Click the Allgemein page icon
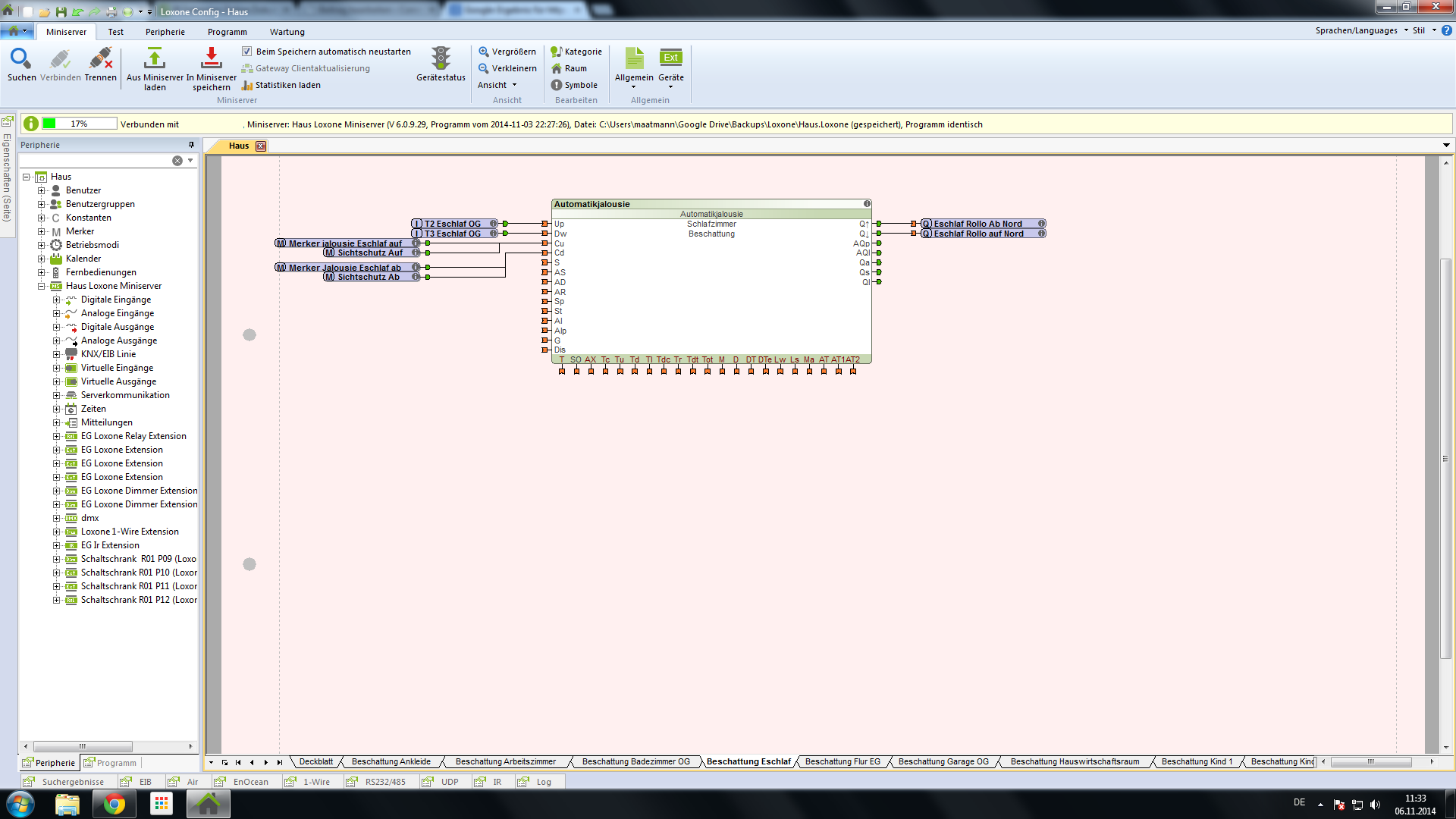1456x819 pixels. point(634,58)
